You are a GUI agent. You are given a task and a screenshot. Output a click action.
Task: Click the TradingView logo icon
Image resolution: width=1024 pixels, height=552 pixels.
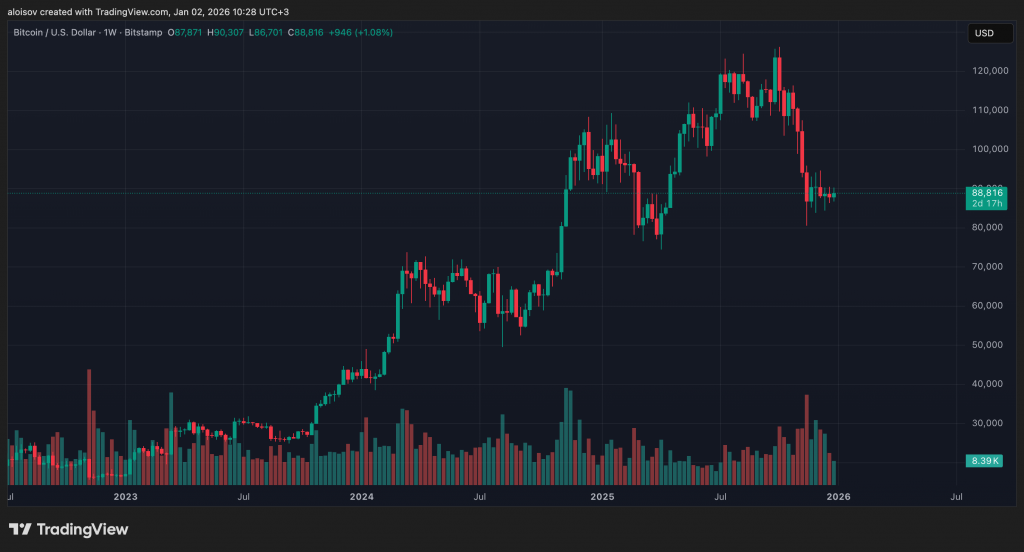(20, 529)
